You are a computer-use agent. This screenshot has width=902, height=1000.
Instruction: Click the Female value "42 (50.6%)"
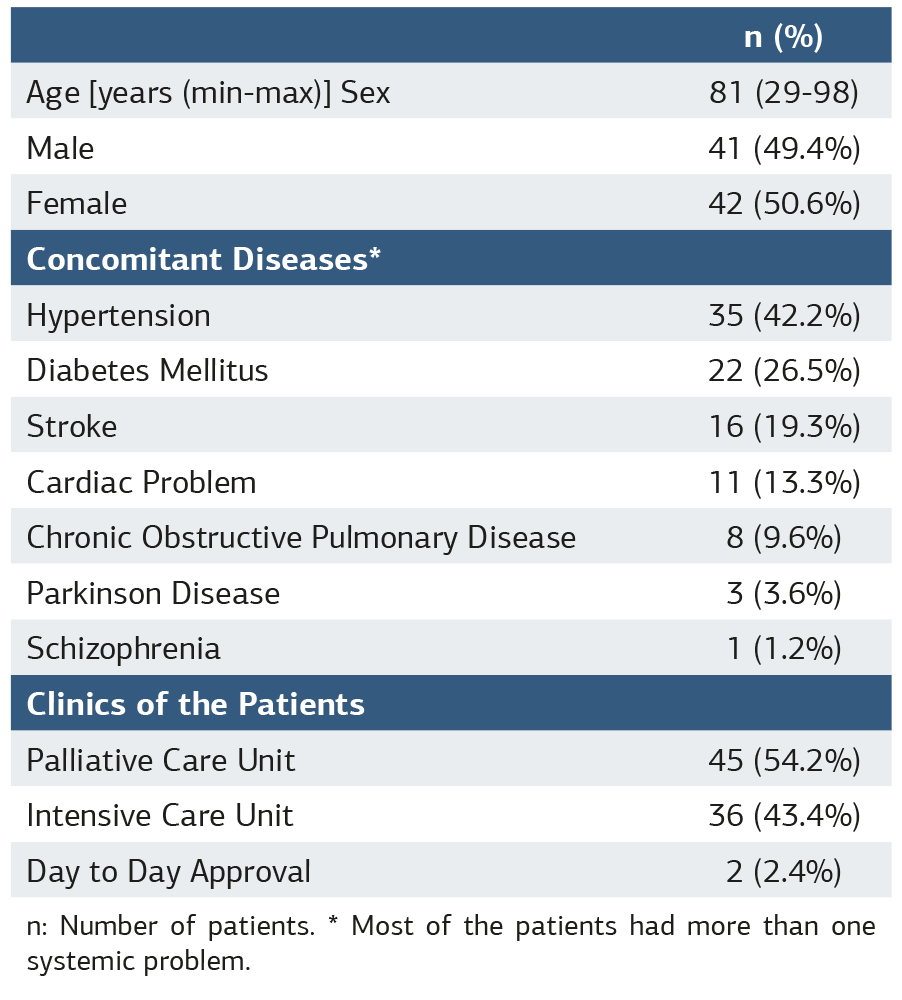(x=783, y=204)
